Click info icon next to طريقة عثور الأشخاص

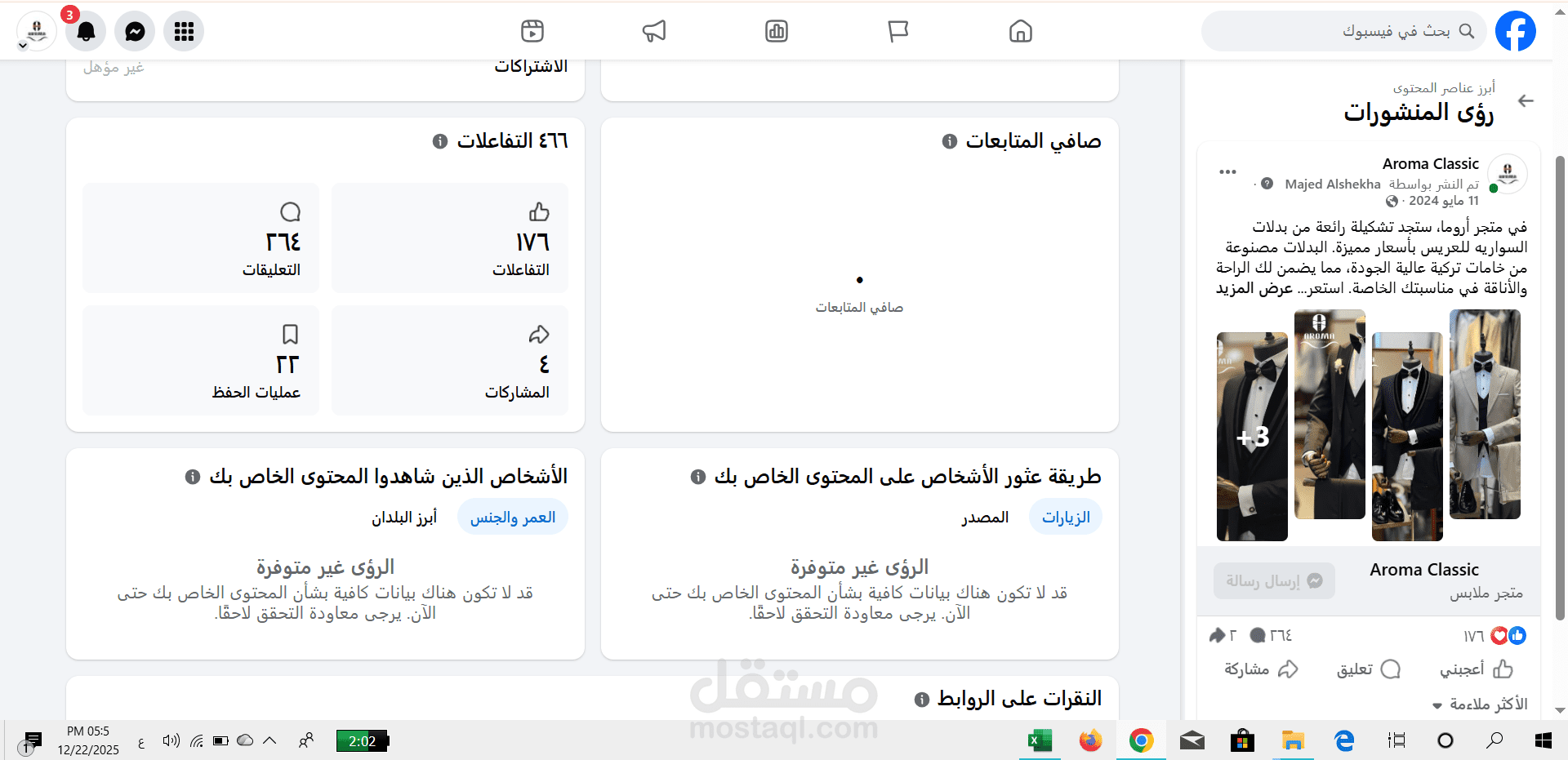point(697,477)
